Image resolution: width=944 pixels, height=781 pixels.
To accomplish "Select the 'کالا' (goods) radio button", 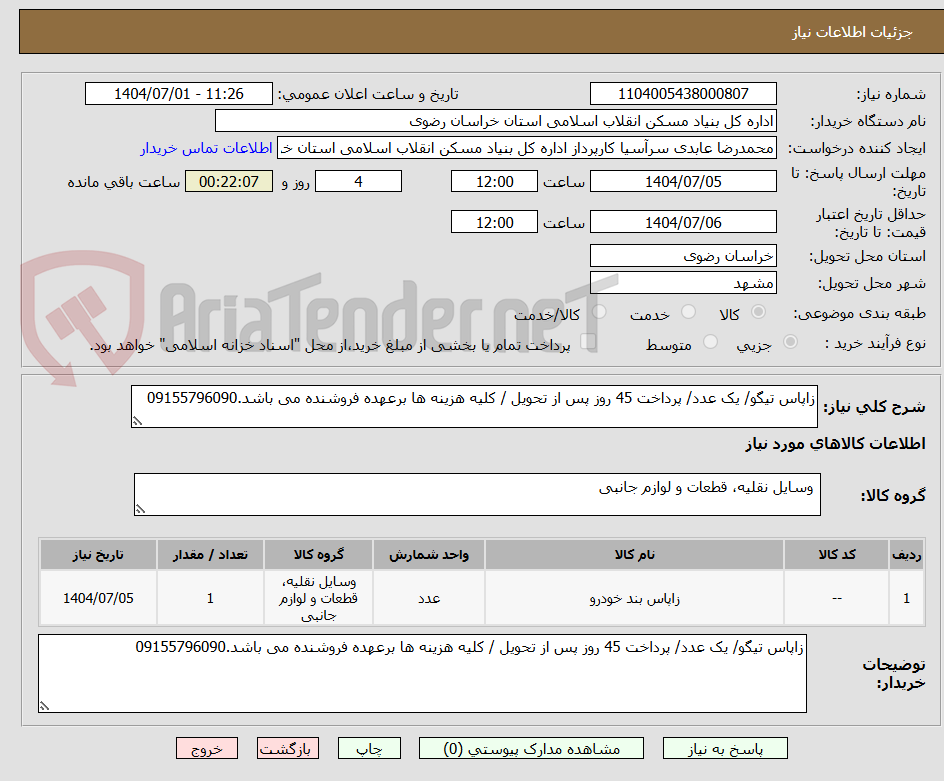I will pyautogui.click(x=760, y=311).
